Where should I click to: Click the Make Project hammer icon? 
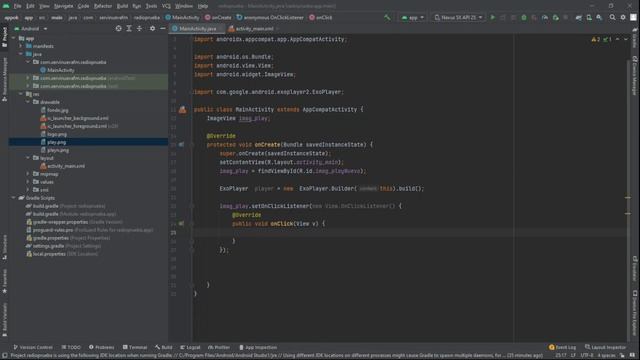pyautogui.click(x=387, y=18)
